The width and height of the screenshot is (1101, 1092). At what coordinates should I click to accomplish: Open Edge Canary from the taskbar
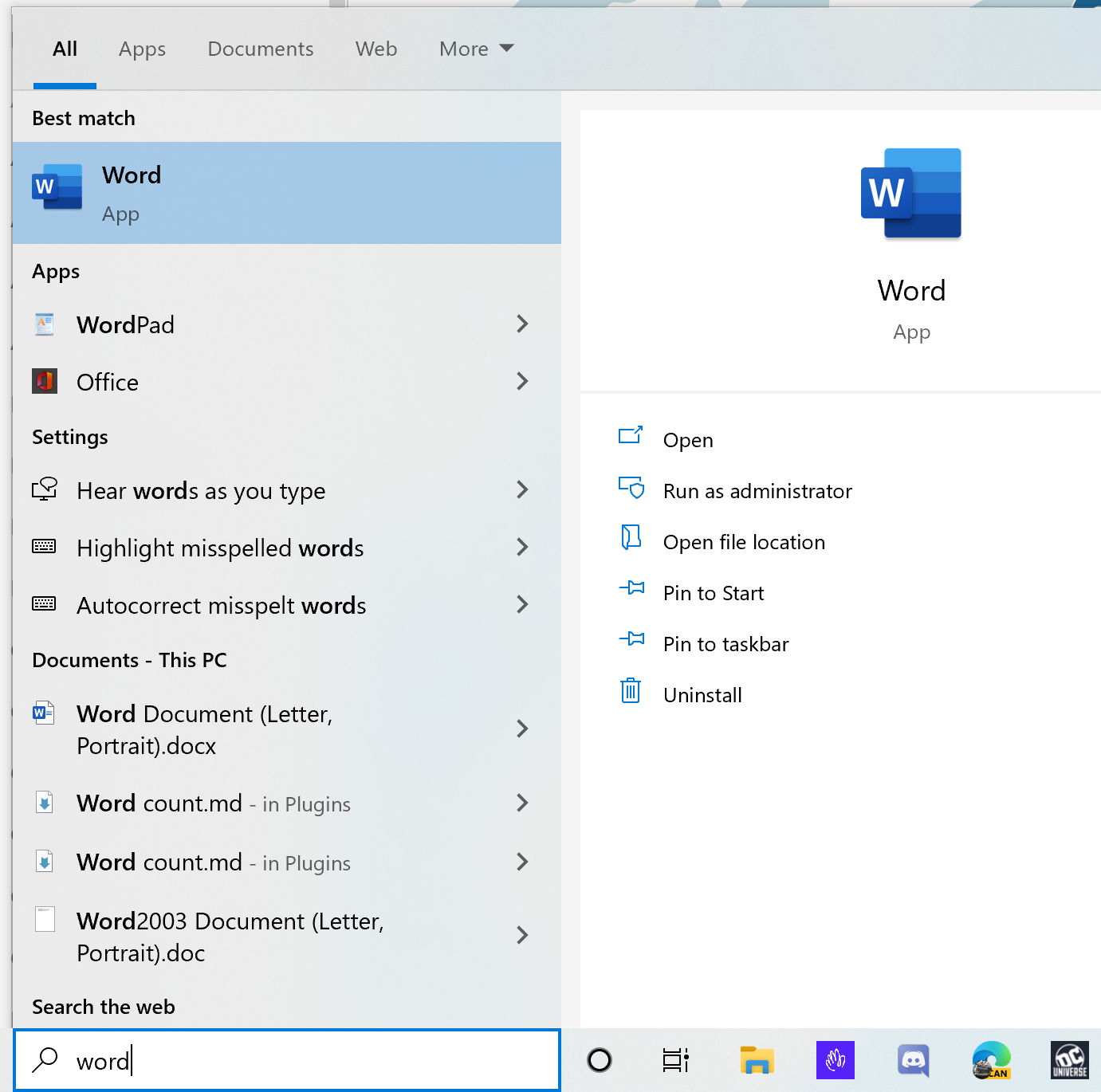[x=992, y=1060]
